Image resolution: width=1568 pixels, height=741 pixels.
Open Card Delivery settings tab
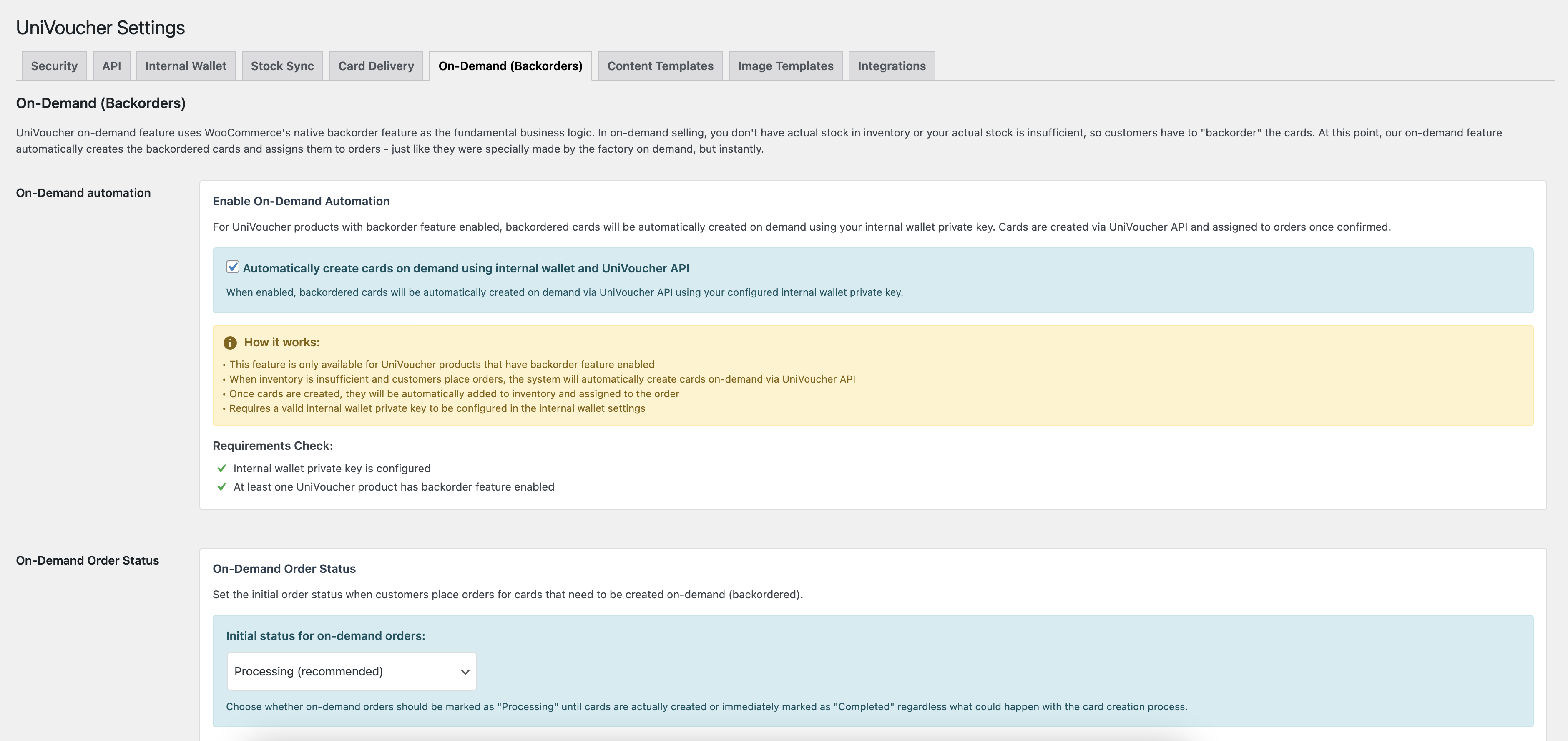[376, 66]
